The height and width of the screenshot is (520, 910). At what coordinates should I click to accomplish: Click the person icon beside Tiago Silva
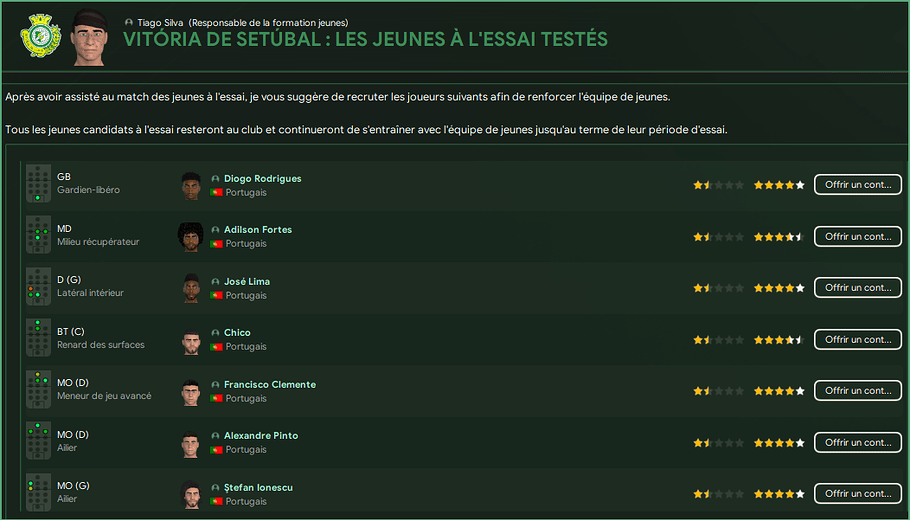pyautogui.click(x=129, y=22)
